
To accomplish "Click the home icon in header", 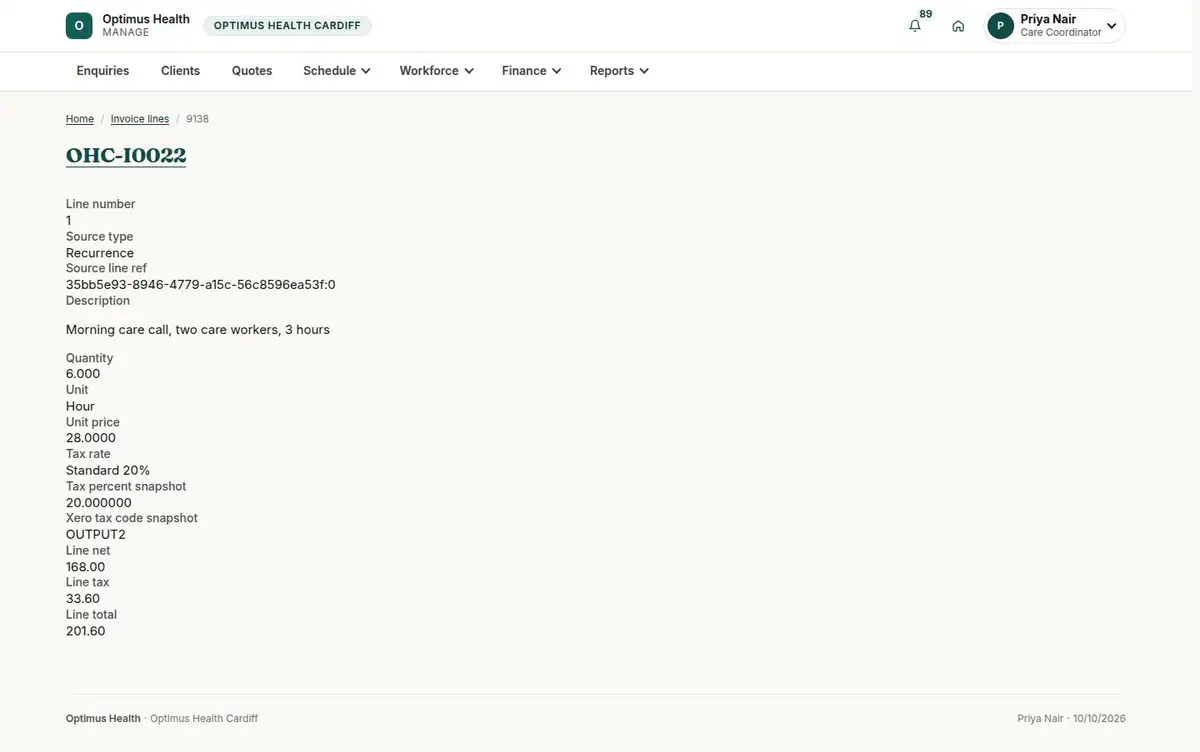I will coord(958,26).
